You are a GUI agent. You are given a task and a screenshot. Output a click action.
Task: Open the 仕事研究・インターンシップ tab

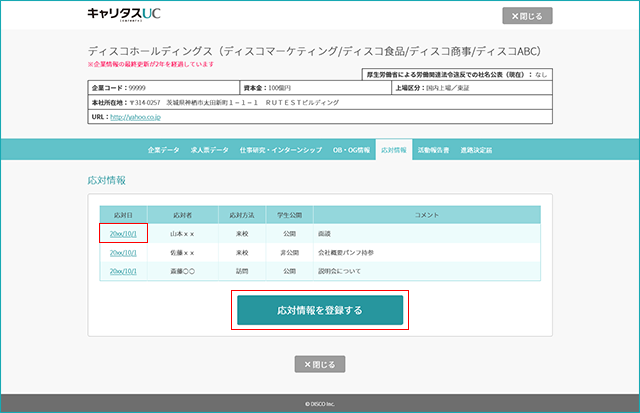point(281,150)
